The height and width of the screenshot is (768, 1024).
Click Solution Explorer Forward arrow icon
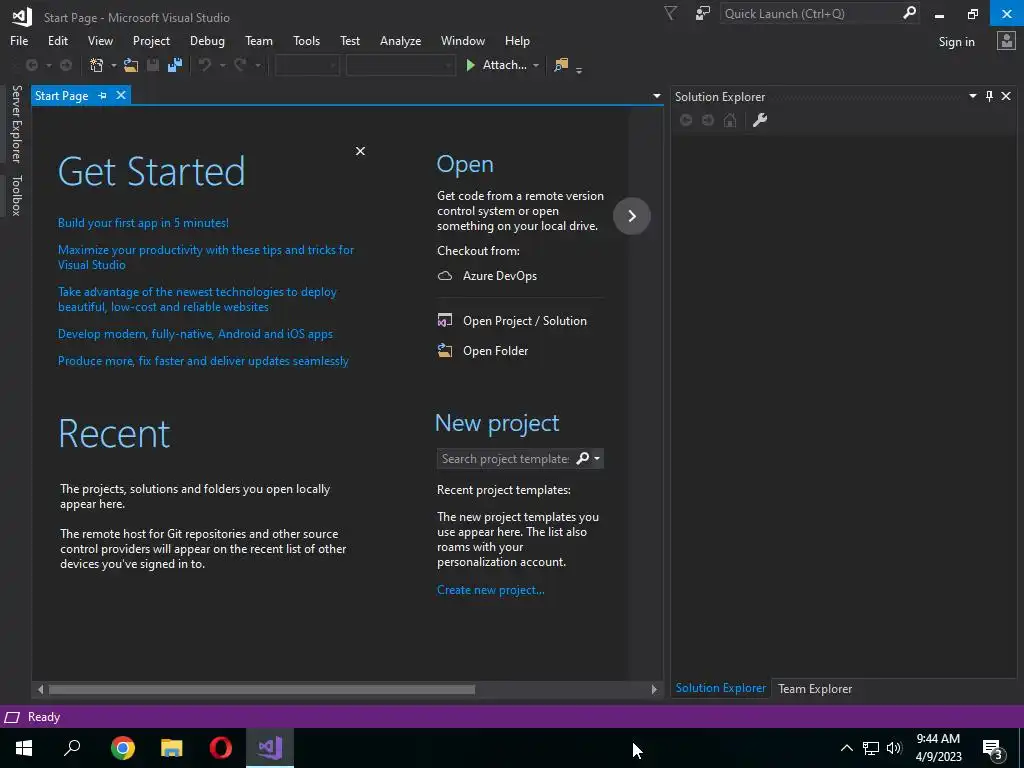pyautogui.click(x=708, y=120)
